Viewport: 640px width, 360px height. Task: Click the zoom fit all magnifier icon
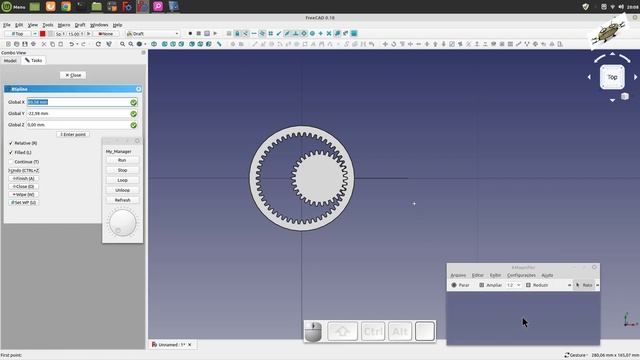click(122, 44)
